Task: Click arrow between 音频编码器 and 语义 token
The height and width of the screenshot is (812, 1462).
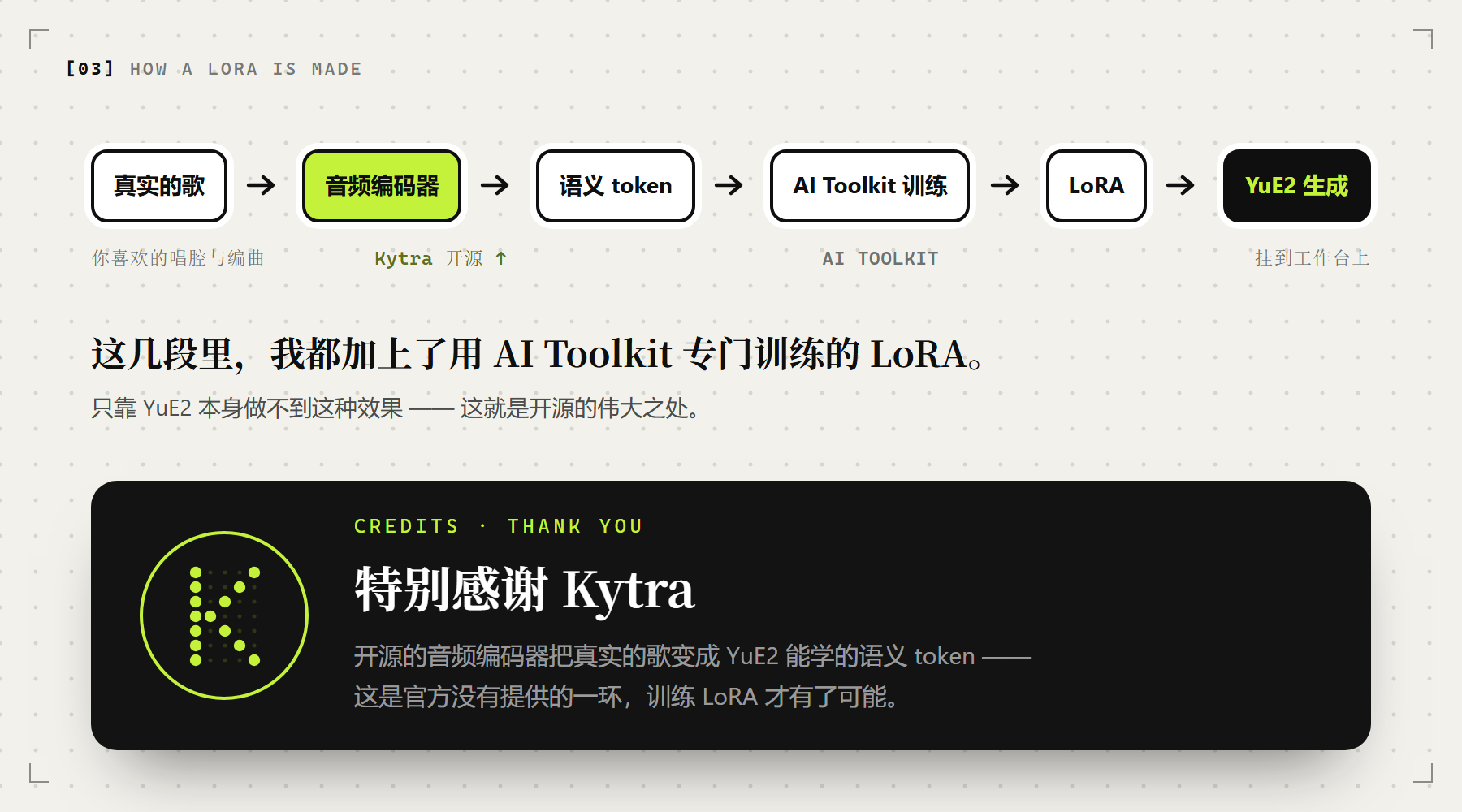Action: [495, 186]
